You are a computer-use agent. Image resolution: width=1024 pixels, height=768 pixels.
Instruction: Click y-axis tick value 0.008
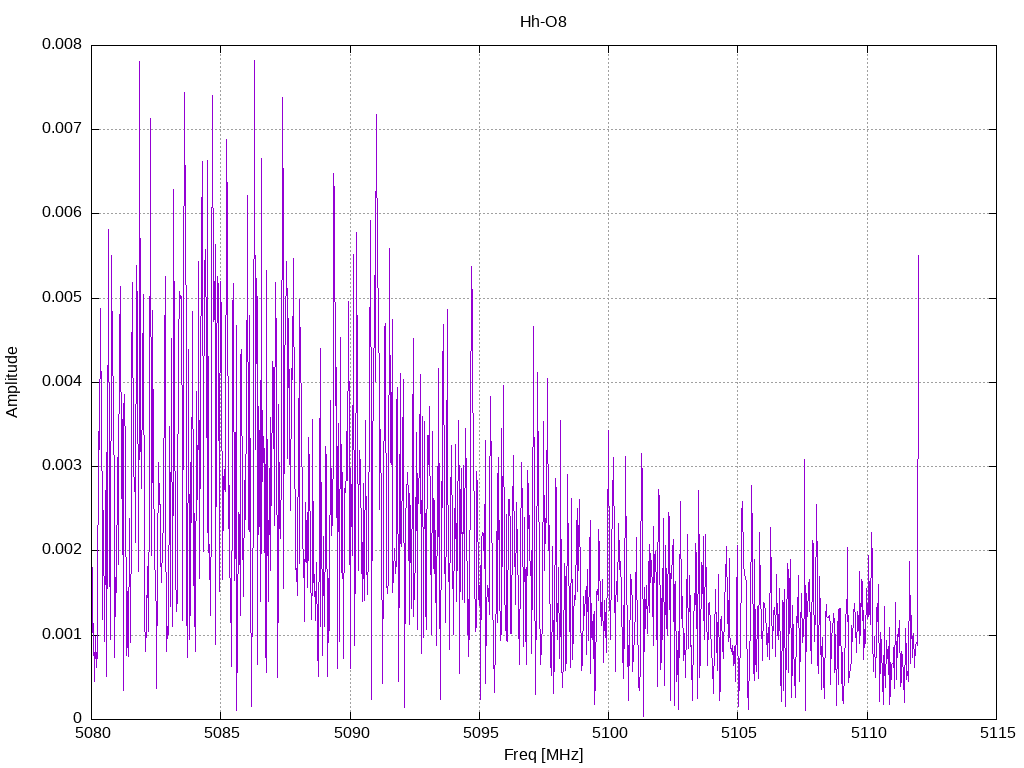pos(62,44)
